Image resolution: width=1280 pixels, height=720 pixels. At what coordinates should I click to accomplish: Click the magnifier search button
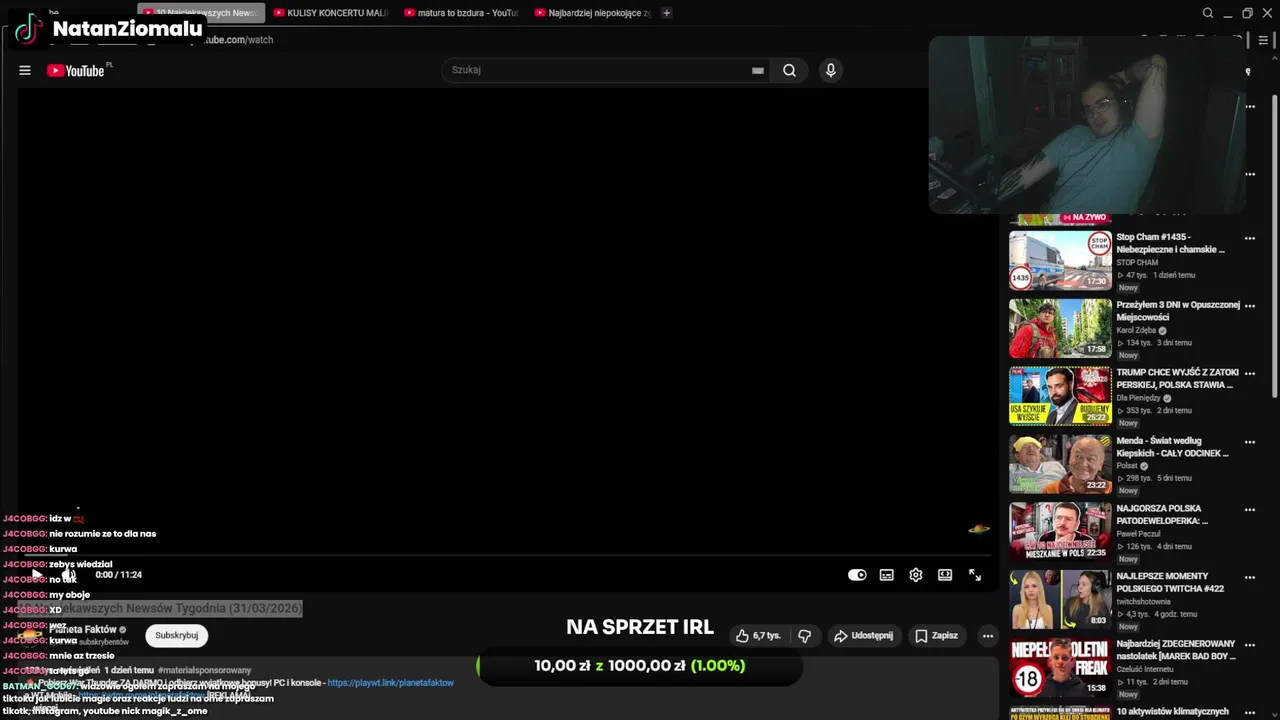[x=789, y=70]
